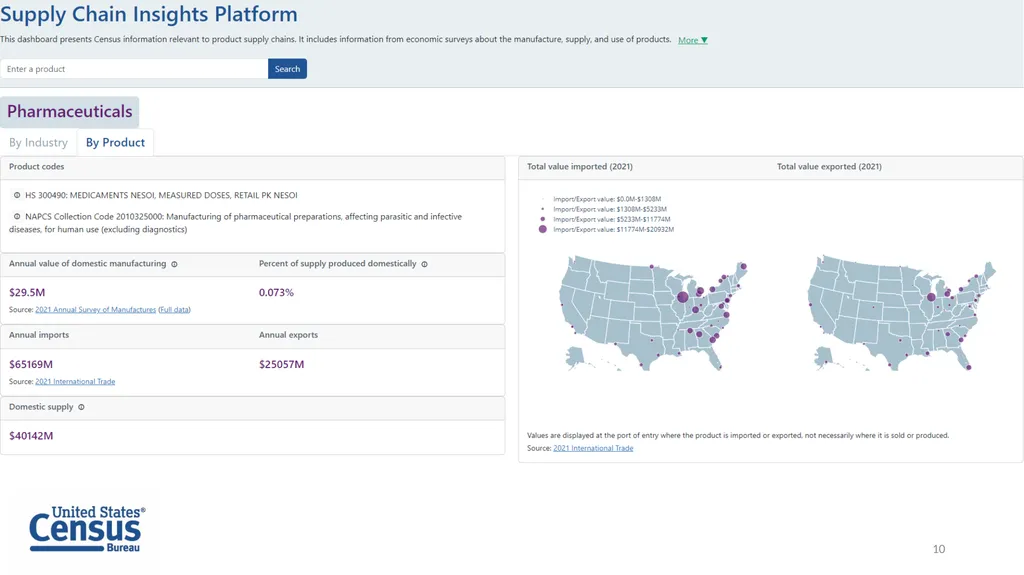Click the Total value imported (2021) map
The image size is (1024, 575).
pyautogui.click(x=653, y=313)
